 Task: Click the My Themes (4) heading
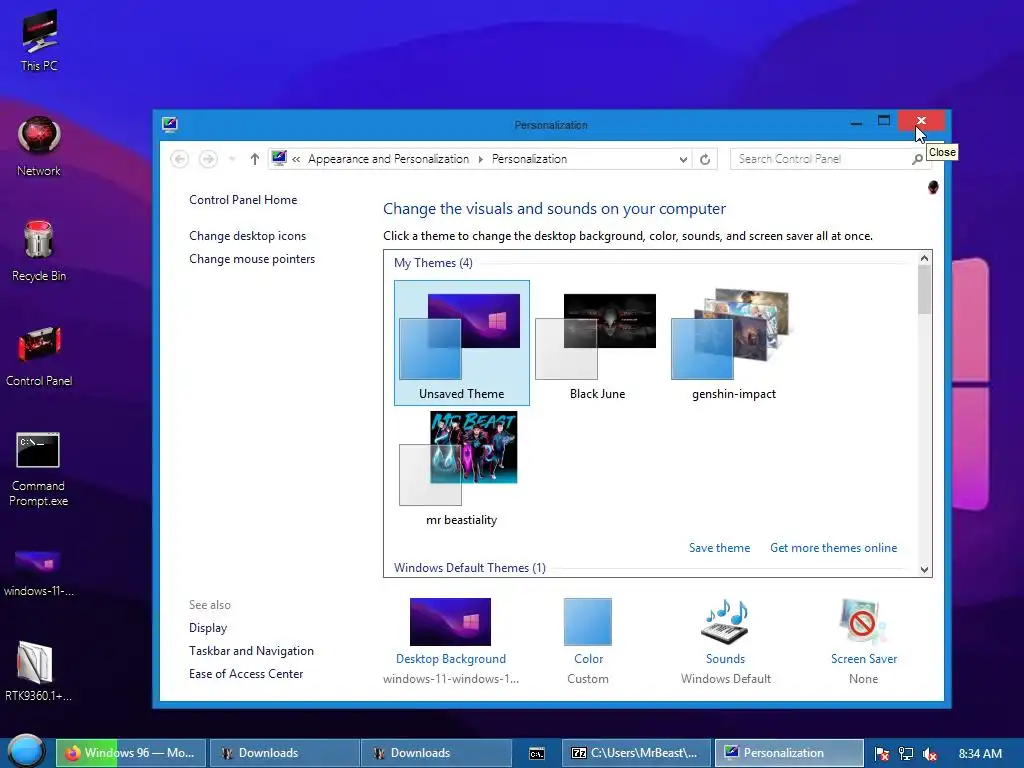point(433,263)
